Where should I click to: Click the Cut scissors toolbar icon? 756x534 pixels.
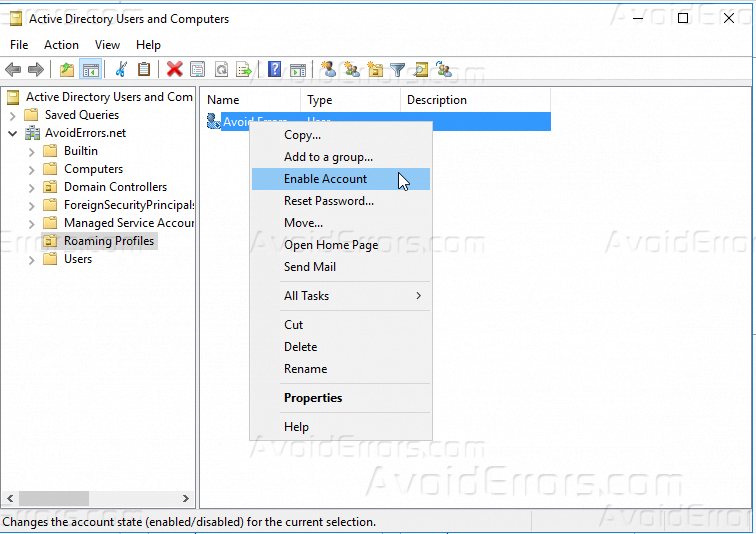(x=121, y=69)
